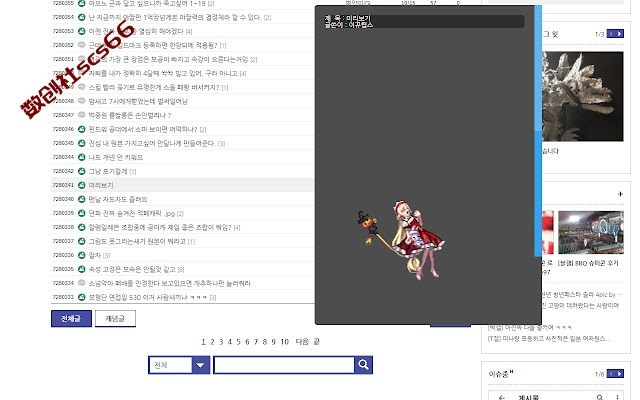The width and height of the screenshot is (640, 400).
Task: Click the text-post icon beside post 7280352
Action: [82, 45]
